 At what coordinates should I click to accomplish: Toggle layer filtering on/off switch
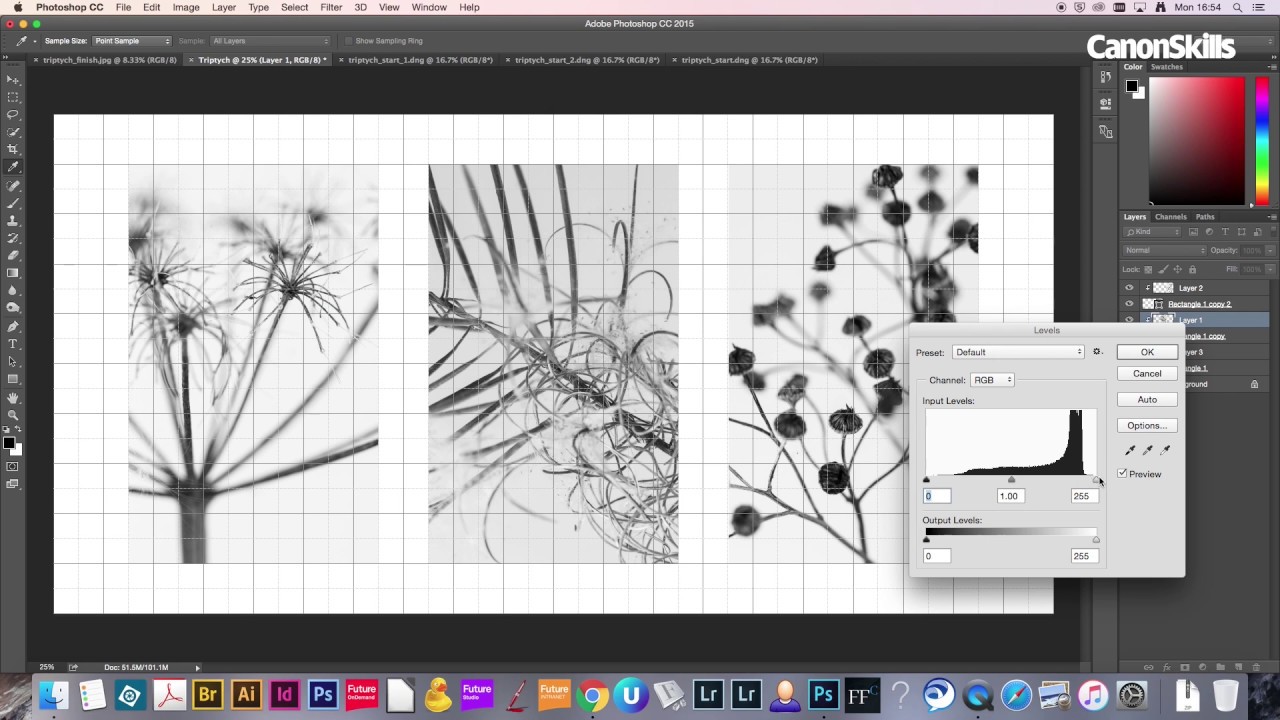(x=1272, y=232)
